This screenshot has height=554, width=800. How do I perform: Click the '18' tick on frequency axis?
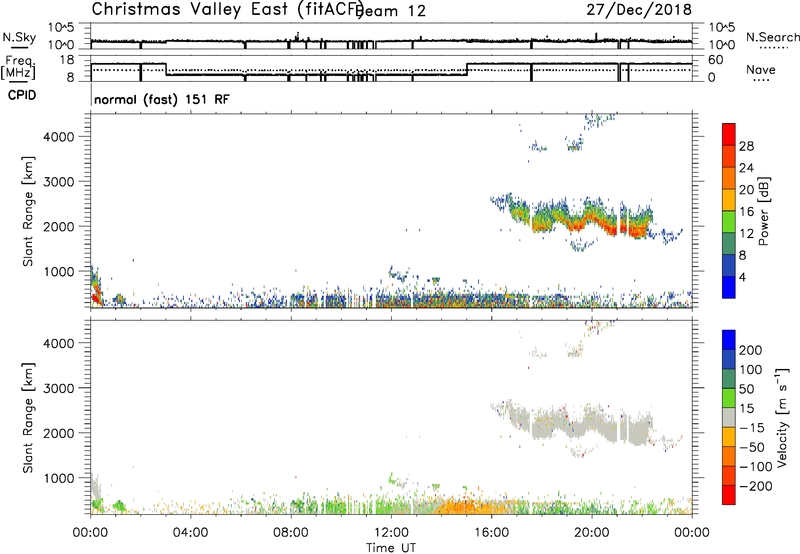click(66, 60)
